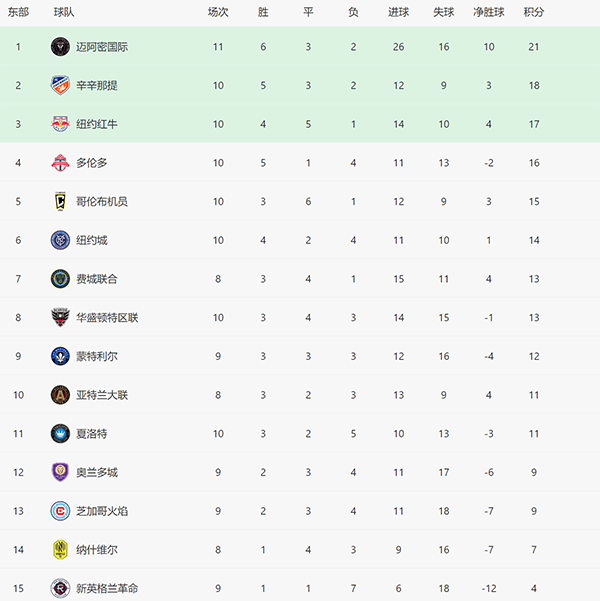Click the 东部 conference header
Image resolution: width=600 pixels, height=601 pixels.
click(x=17, y=12)
